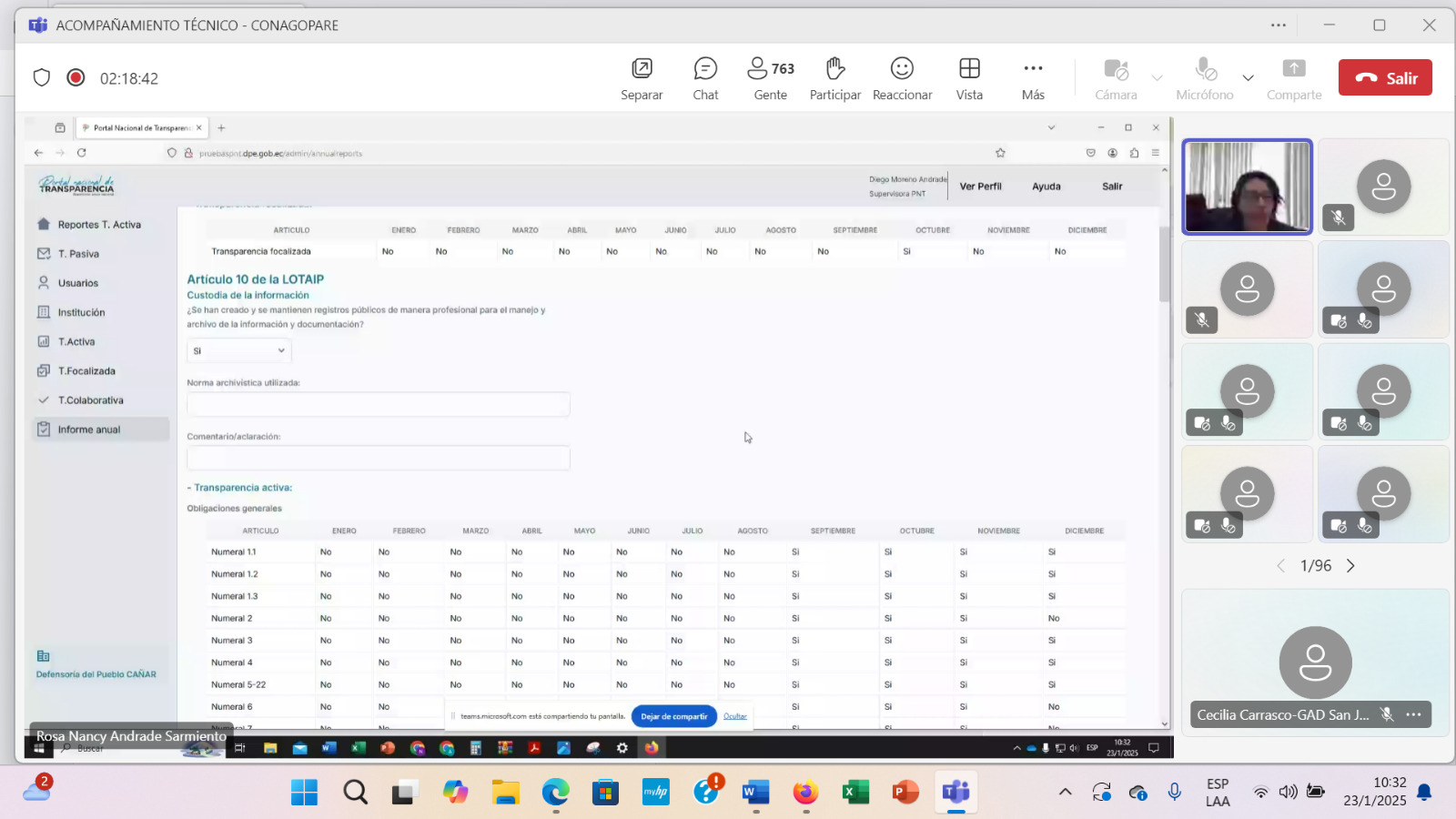This screenshot has width=1456, height=819.
Task: Open the Chat panel in Teams
Action: [x=705, y=70]
